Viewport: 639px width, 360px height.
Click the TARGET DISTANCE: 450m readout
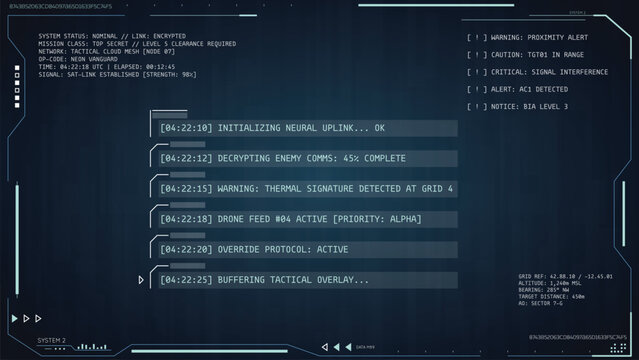tap(551, 297)
